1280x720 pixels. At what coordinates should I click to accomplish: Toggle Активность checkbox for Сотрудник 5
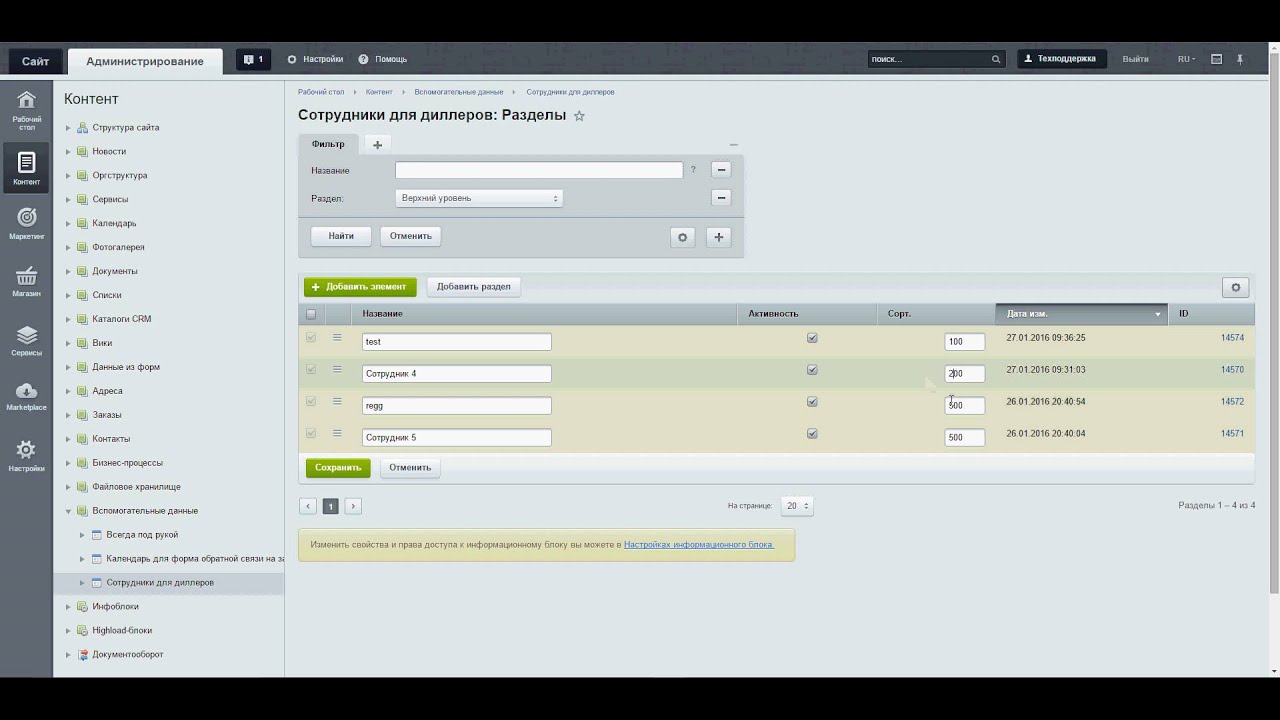click(812, 434)
